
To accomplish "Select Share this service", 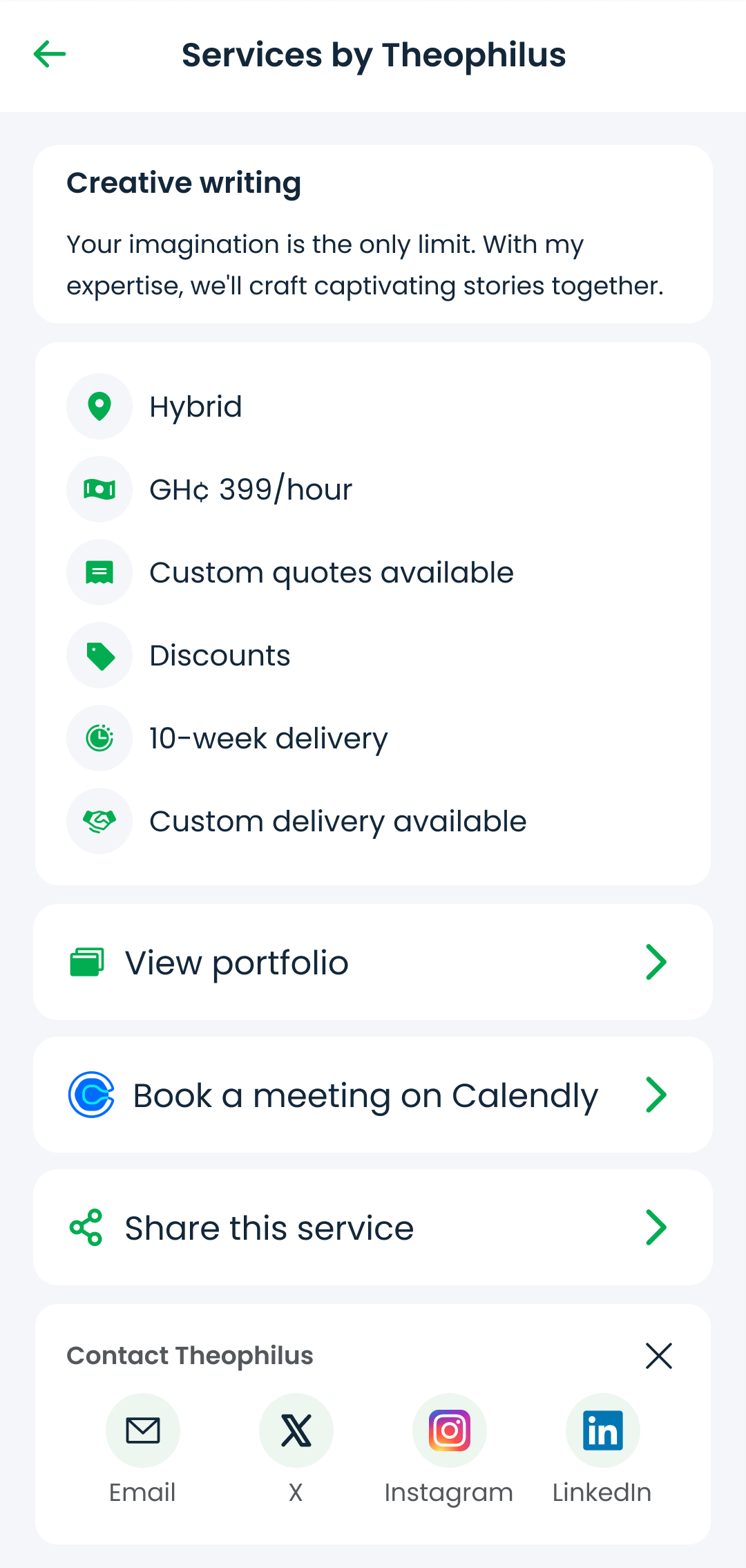I will tap(373, 1227).
